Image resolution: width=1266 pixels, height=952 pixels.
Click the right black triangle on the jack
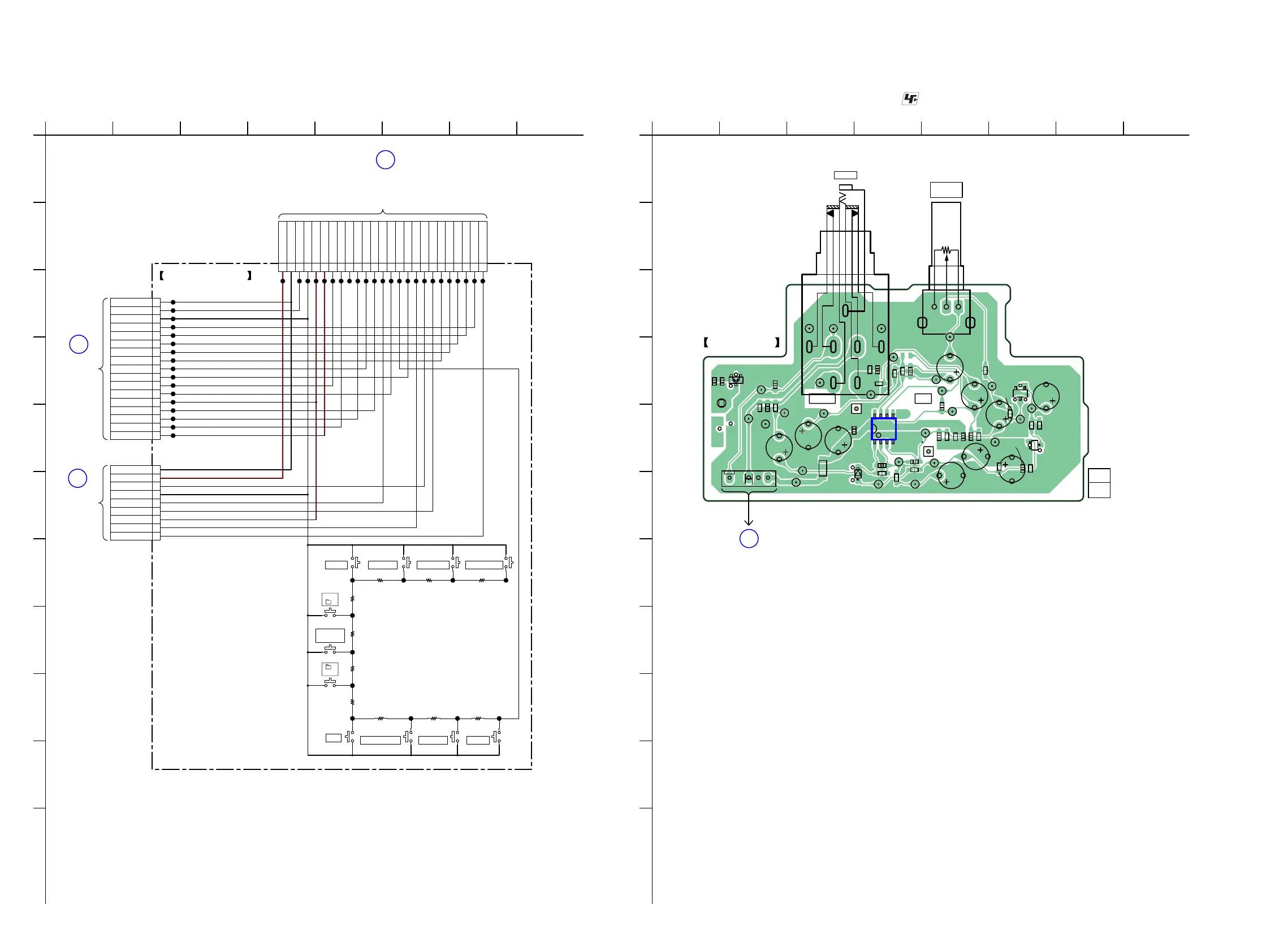854,213
